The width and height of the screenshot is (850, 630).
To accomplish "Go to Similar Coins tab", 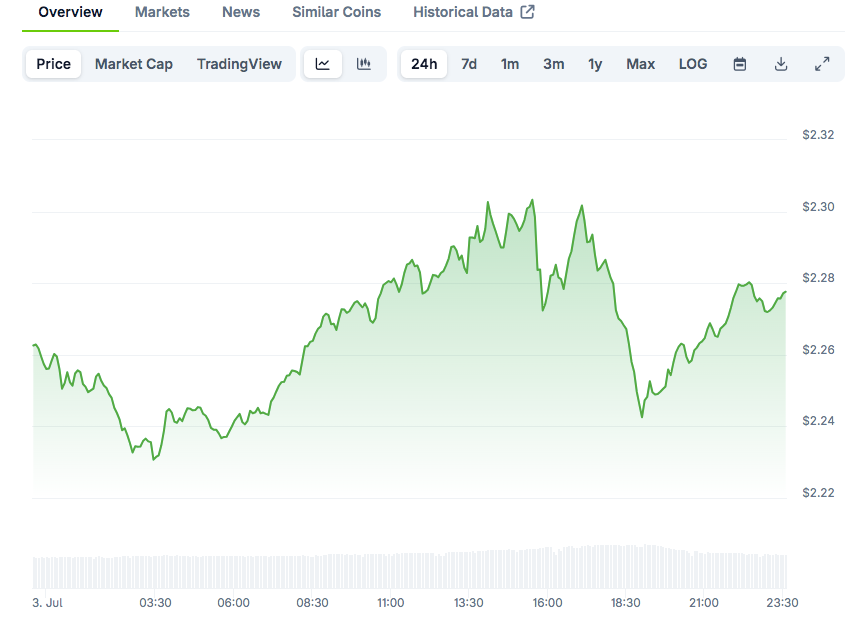I will click(x=336, y=12).
